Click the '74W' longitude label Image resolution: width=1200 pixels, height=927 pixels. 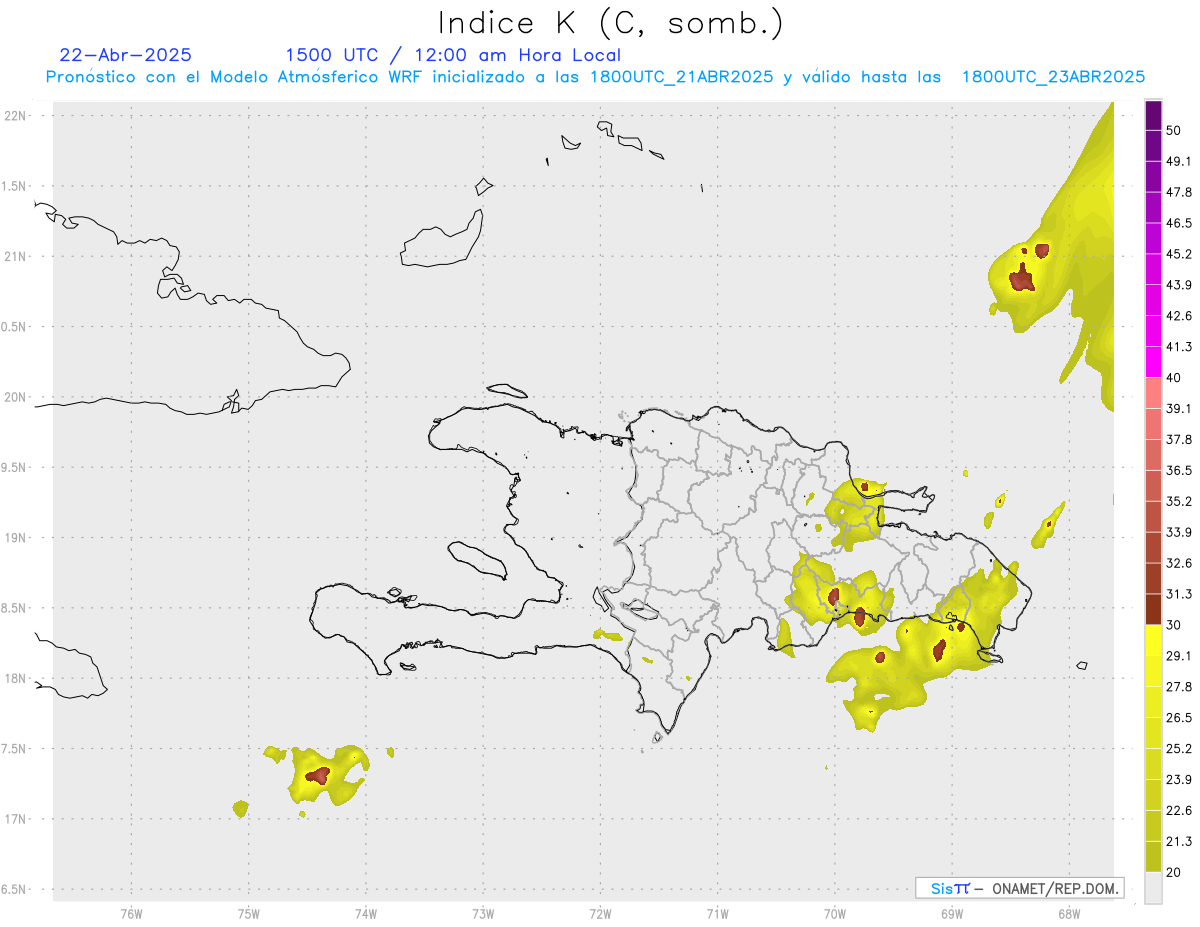pyautogui.click(x=365, y=913)
